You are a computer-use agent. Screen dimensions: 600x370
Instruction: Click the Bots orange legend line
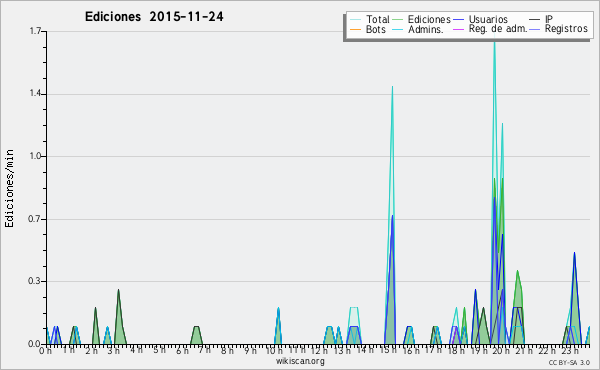pyautogui.click(x=355, y=29)
